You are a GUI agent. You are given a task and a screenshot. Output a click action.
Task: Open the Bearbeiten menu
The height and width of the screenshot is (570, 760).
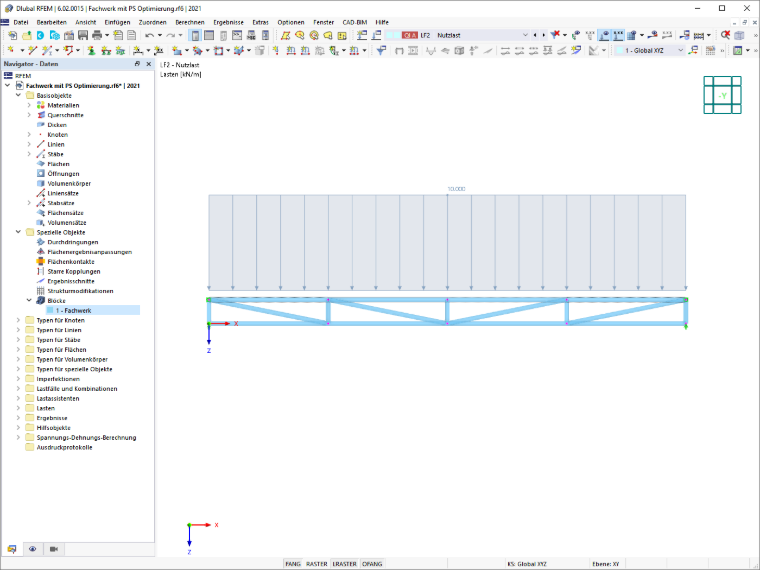[51, 22]
